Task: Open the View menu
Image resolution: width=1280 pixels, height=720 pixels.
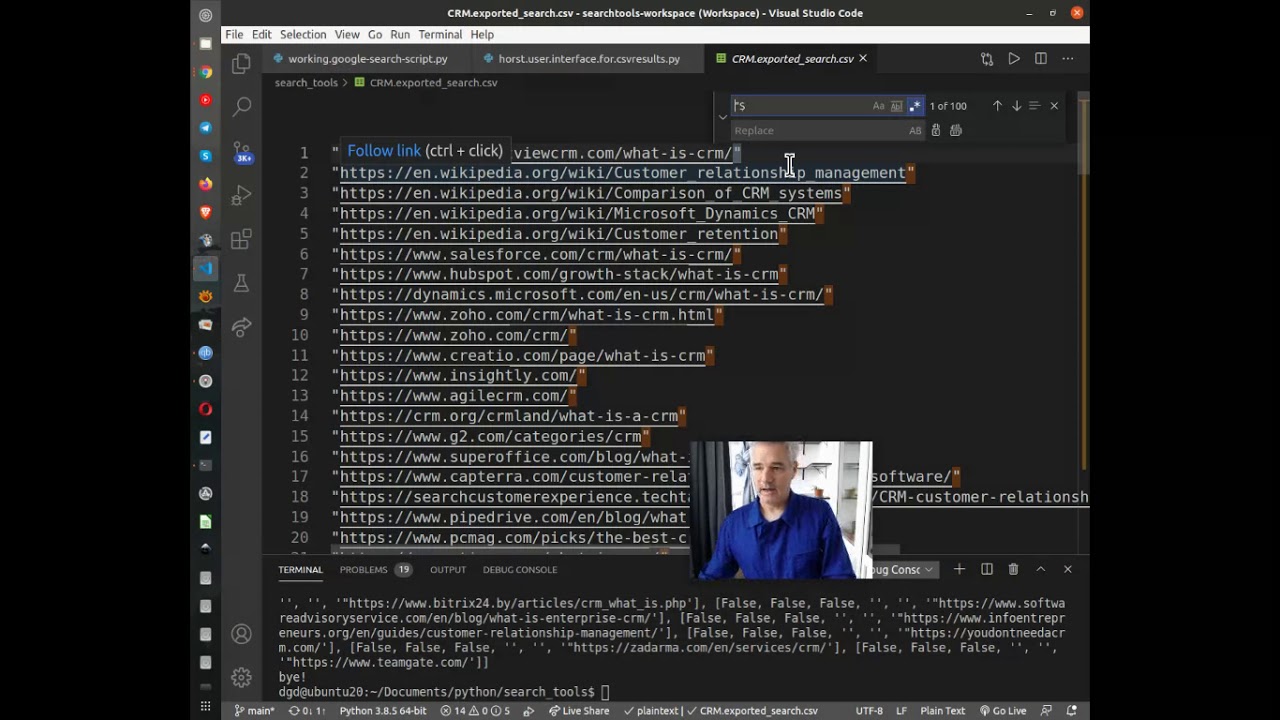Action: click(x=347, y=34)
